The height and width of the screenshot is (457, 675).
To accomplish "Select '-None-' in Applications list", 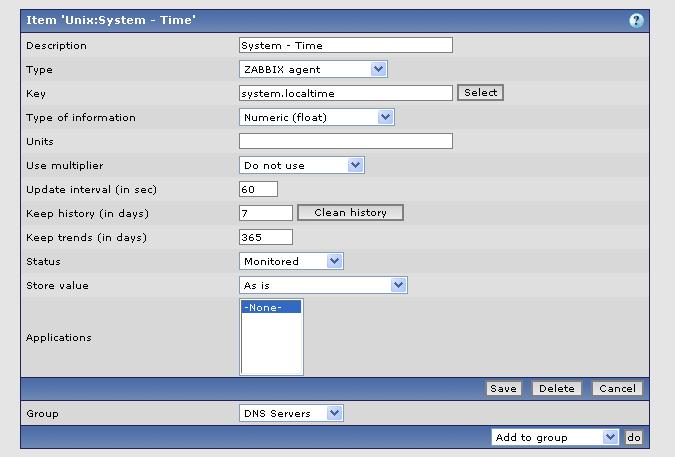I will 271,307.
